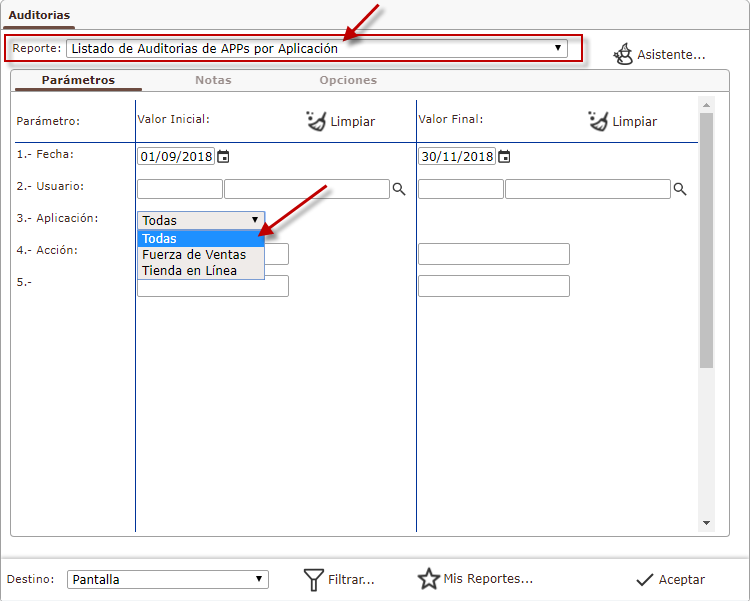
Task: Switch to the Parámetros tab
Action: [78, 80]
